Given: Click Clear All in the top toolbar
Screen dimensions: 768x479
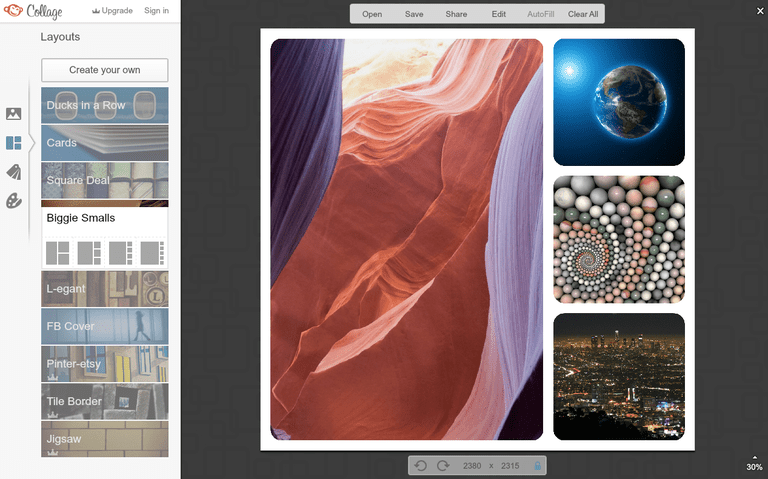Looking at the screenshot, I should tap(583, 14).
